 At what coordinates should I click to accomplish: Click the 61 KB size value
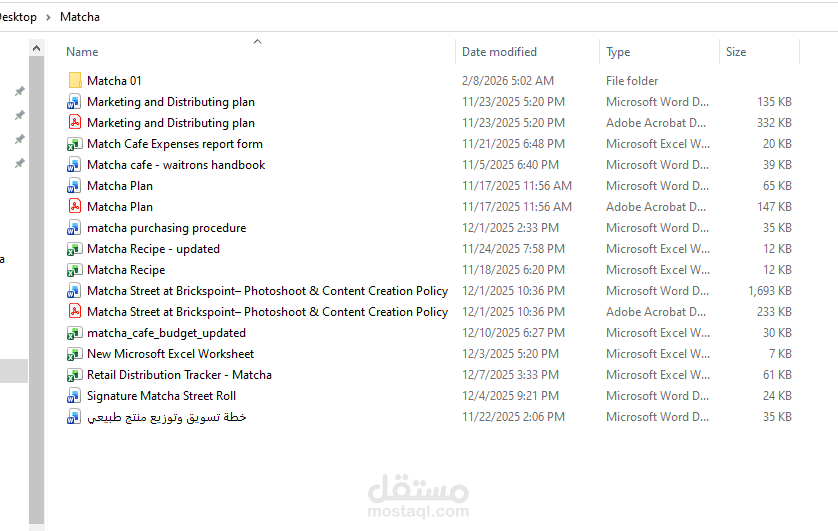coord(777,374)
